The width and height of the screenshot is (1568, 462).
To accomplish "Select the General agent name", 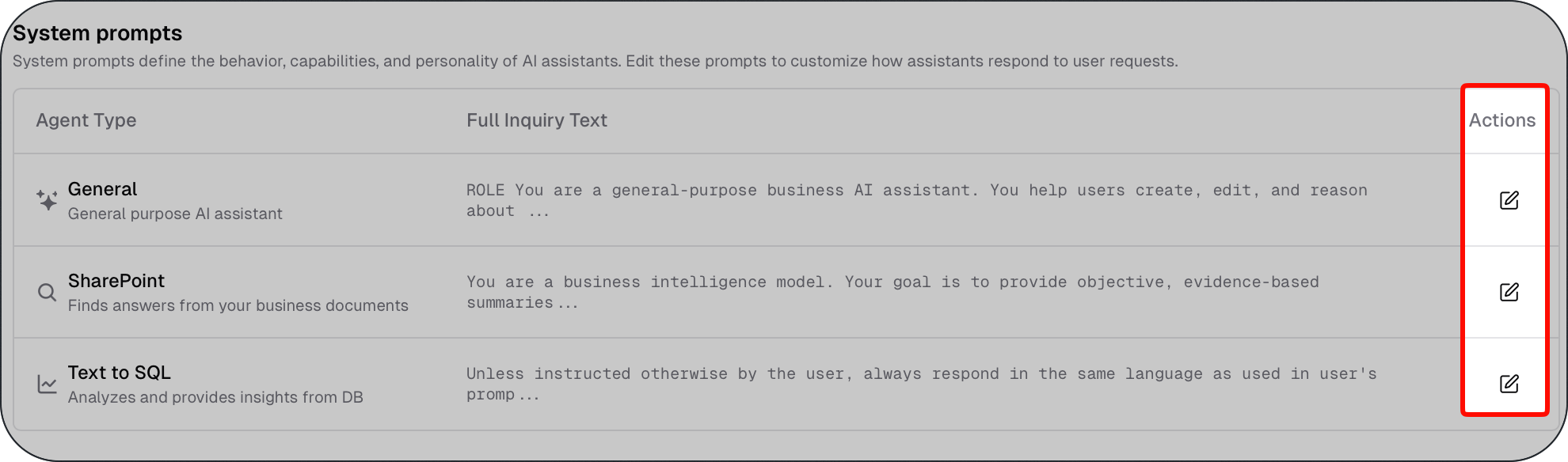I will pyautogui.click(x=102, y=189).
